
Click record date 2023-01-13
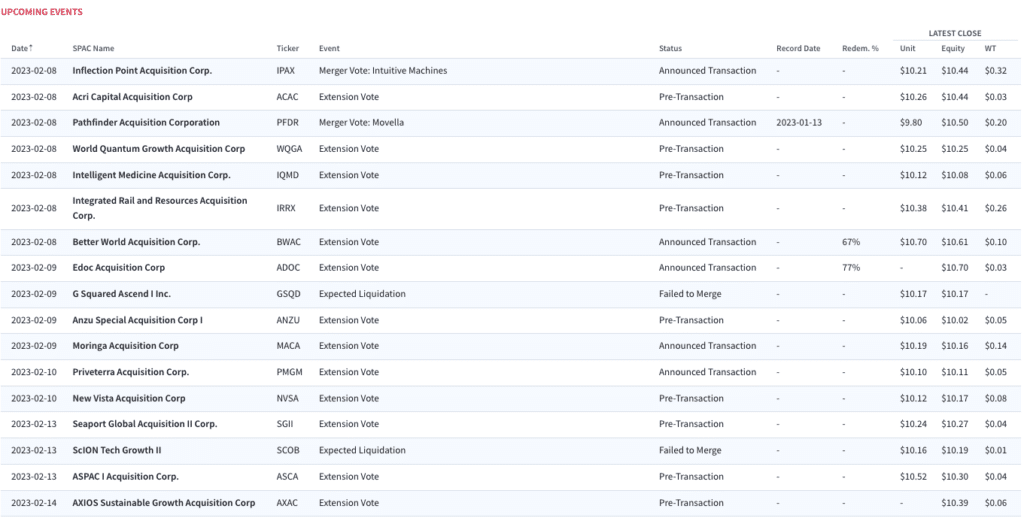pos(799,122)
